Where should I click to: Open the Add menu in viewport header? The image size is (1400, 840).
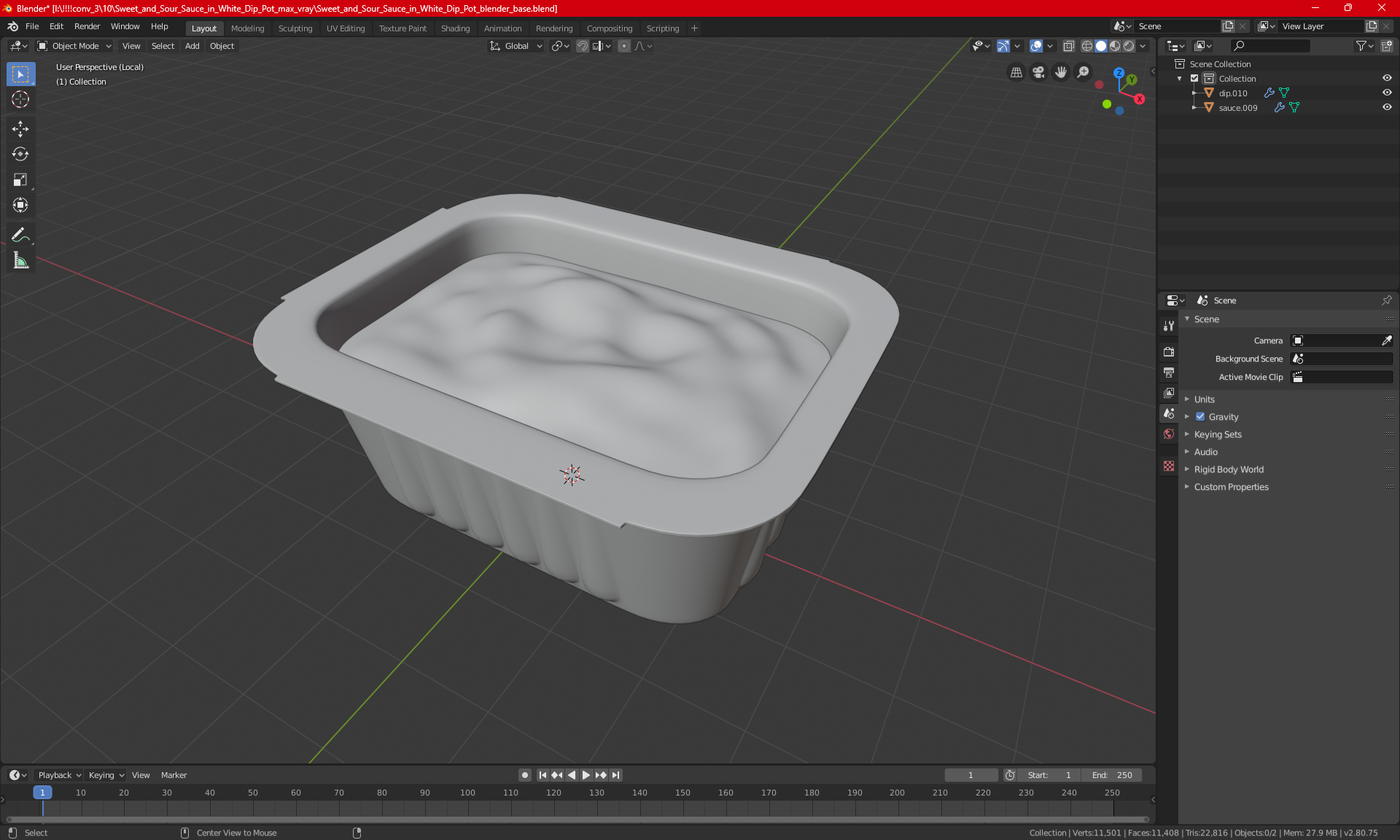[192, 46]
